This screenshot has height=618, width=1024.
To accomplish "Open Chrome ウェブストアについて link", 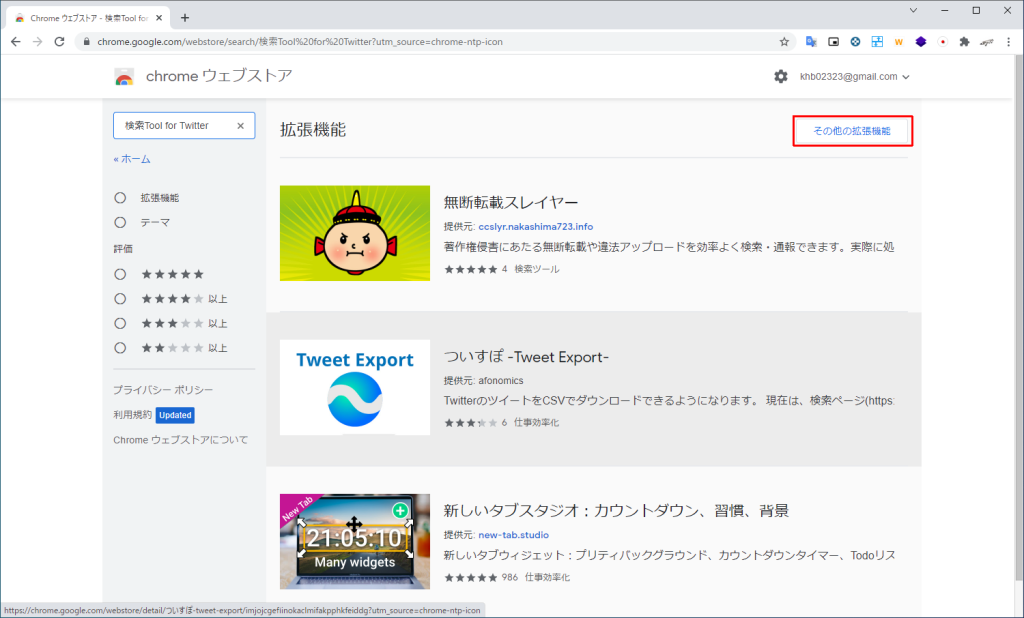I will 180,440.
